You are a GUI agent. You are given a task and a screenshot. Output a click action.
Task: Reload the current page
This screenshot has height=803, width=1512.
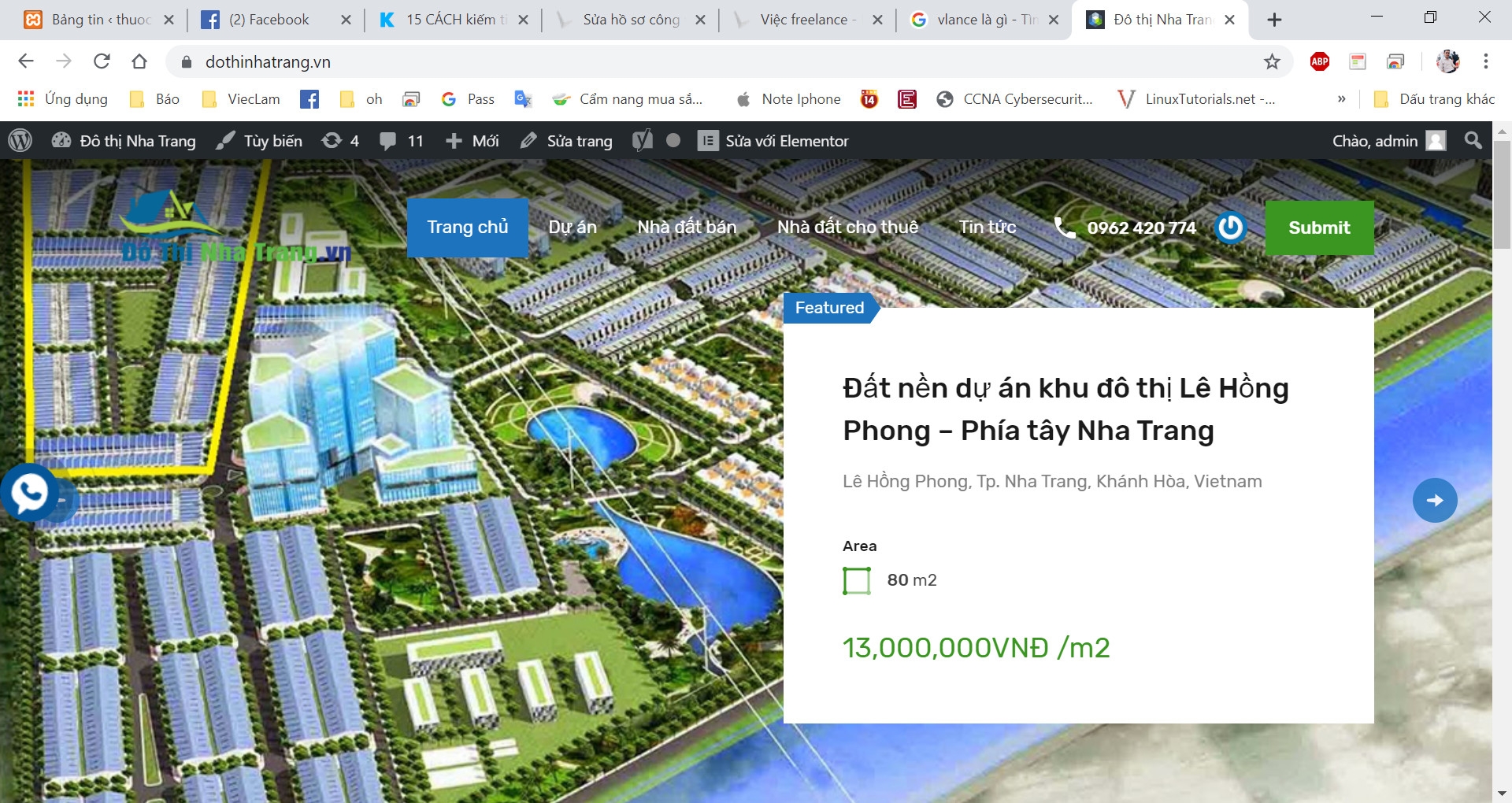point(102,61)
